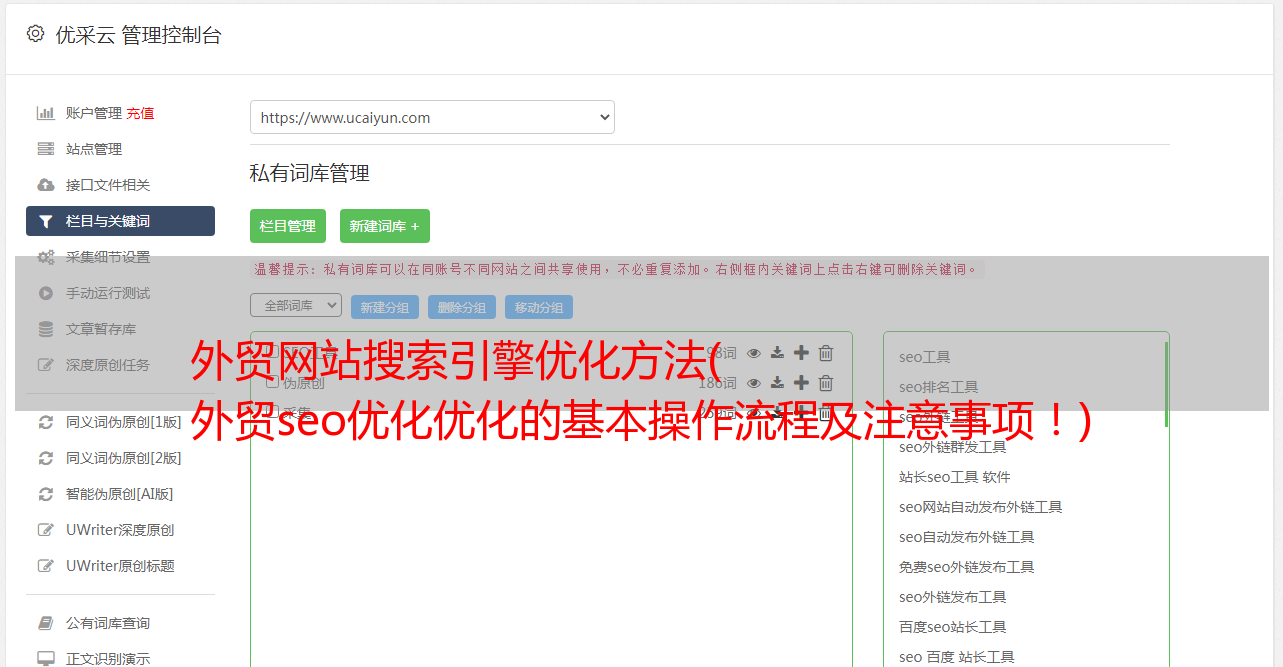Screen dimensions: 1283x667
Task: Add keywords using the 伪原创 row plus icon
Action: [x=801, y=383]
